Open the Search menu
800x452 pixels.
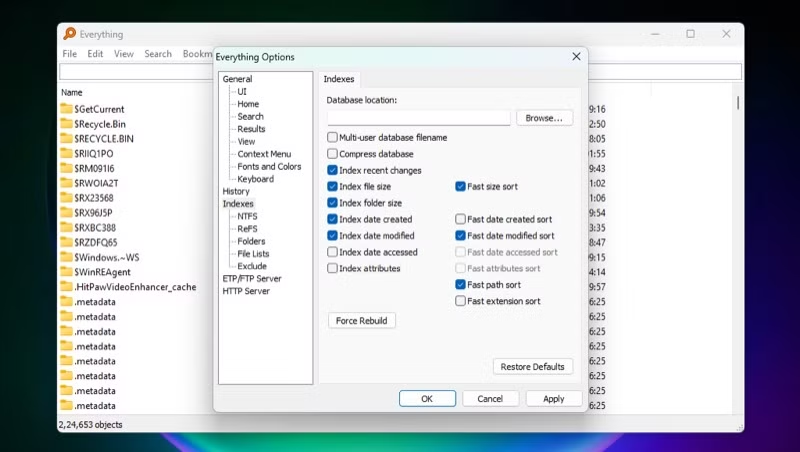(158, 54)
